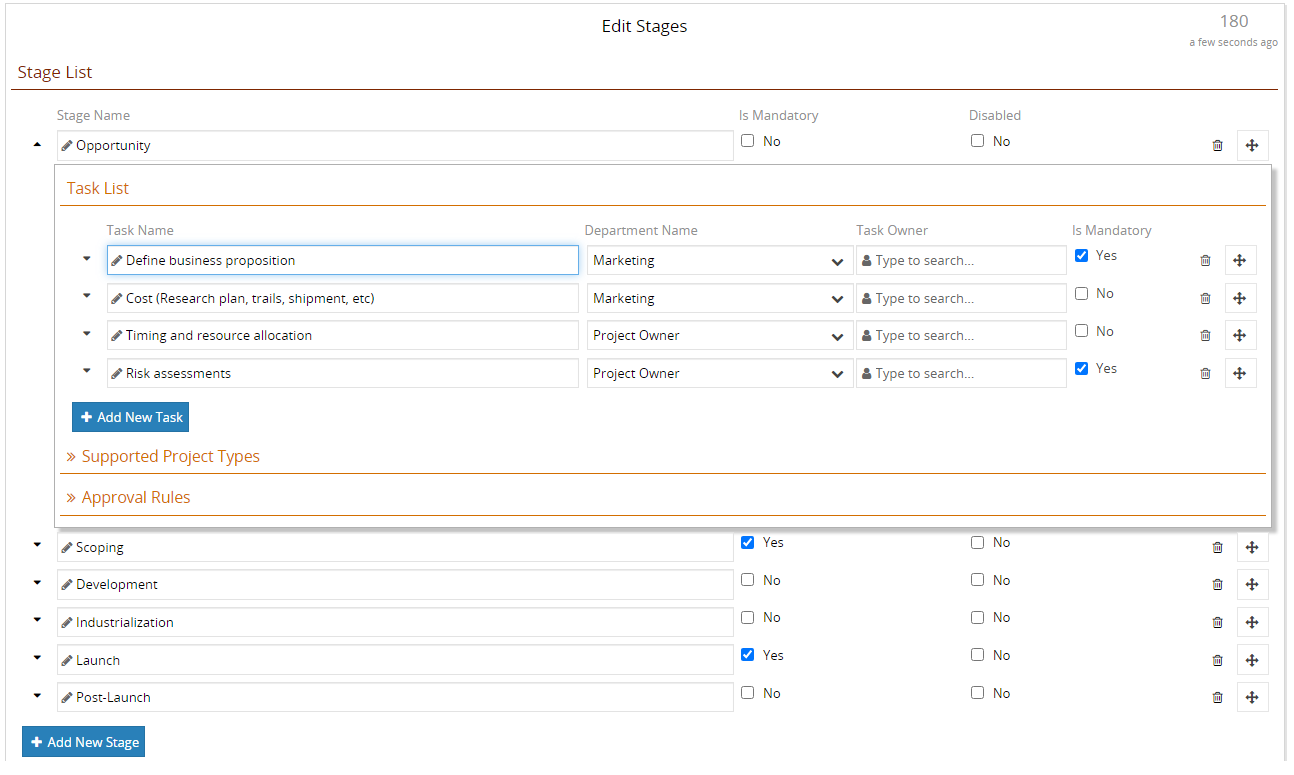Click the Add New Task button
Viewport: 1294px width, 775px height.
click(x=130, y=417)
